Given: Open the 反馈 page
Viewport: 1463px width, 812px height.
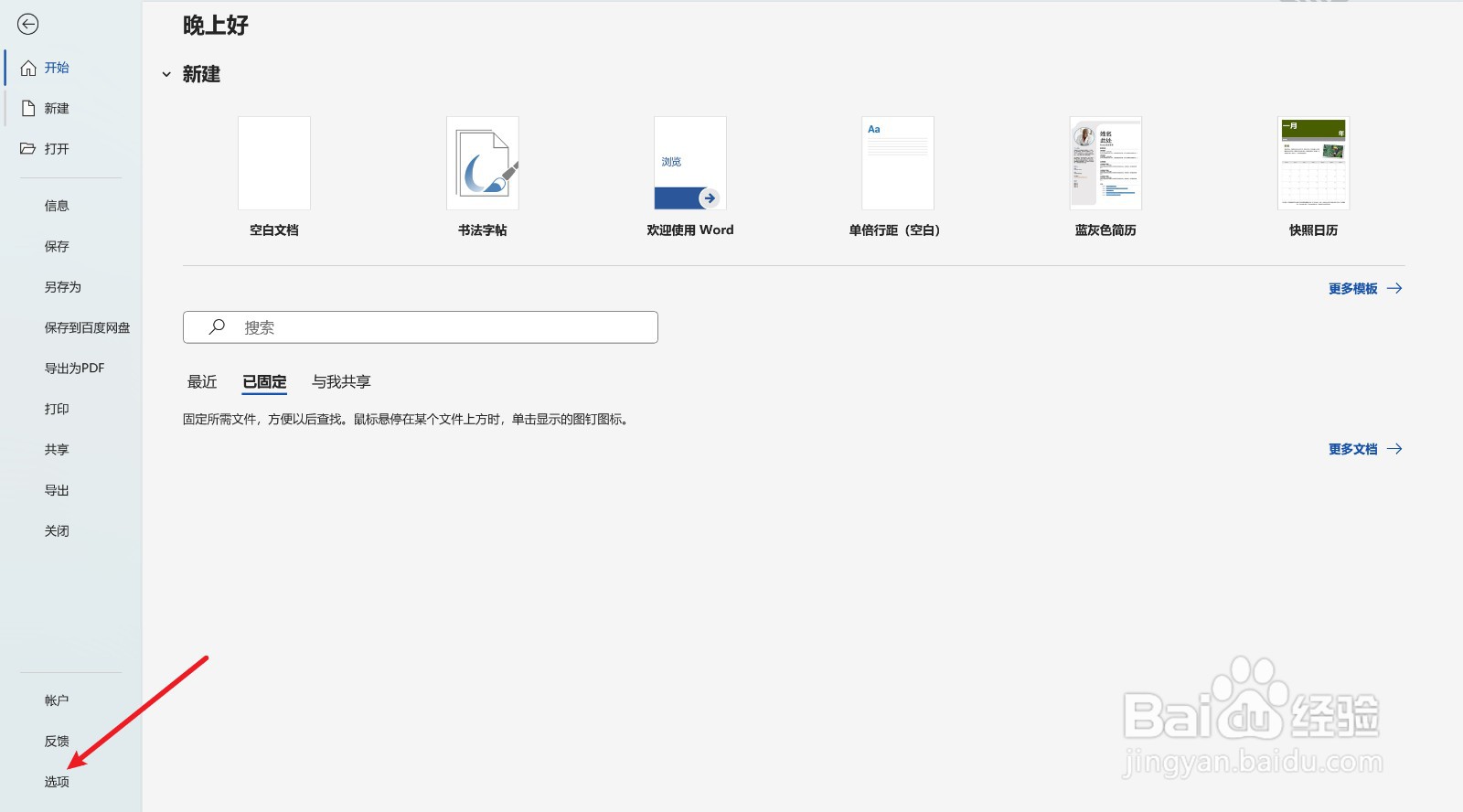Looking at the screenshot, I should tap(57, 742).
